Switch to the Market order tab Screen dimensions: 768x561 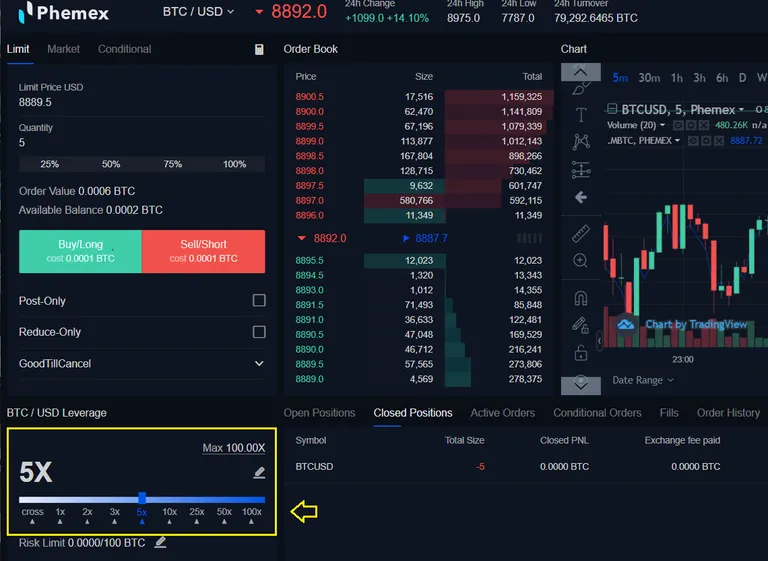coord(63,49)
